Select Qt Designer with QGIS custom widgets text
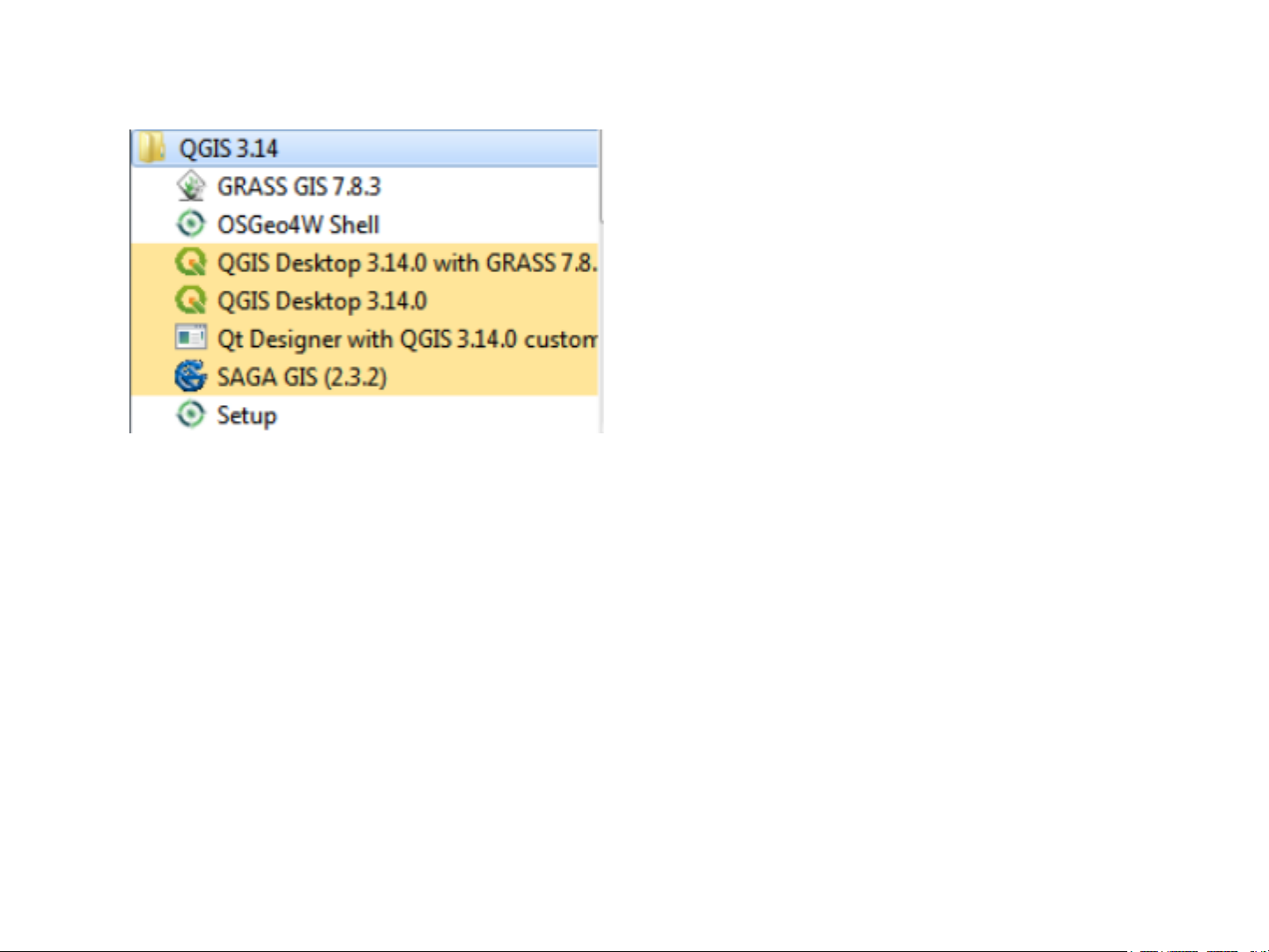This screenshot has width=1269, height=952. pos(407,338)
